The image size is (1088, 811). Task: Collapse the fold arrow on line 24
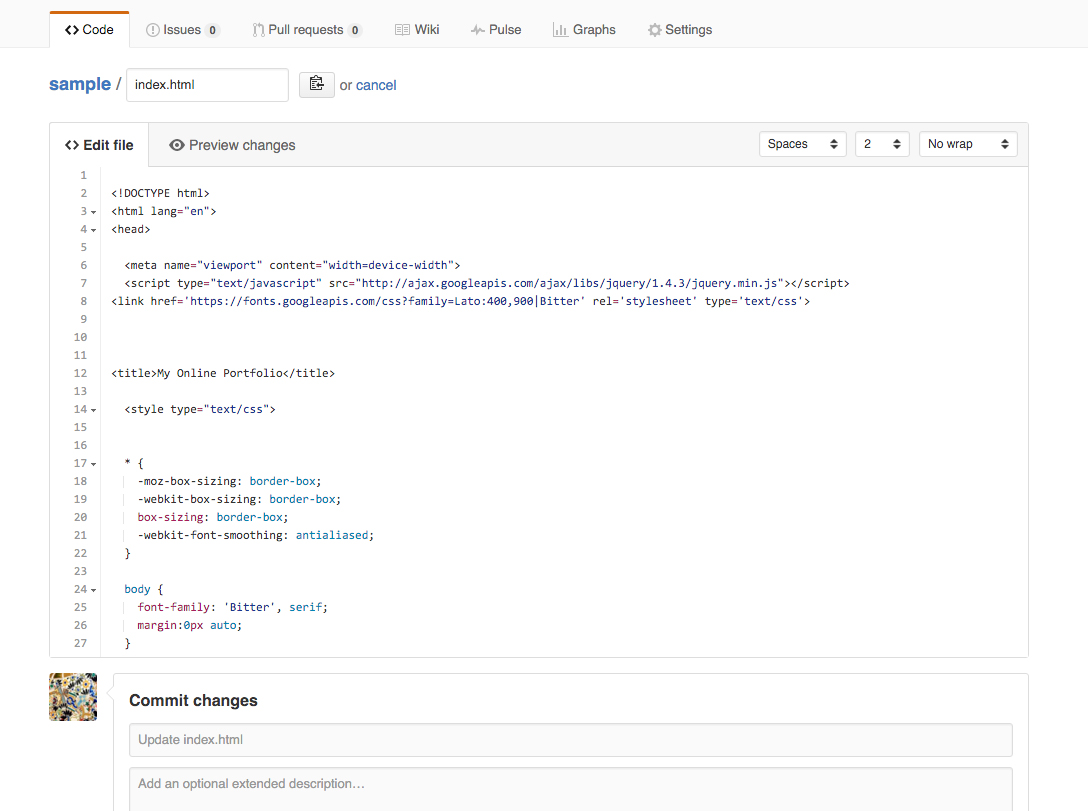tap(94, 590)
